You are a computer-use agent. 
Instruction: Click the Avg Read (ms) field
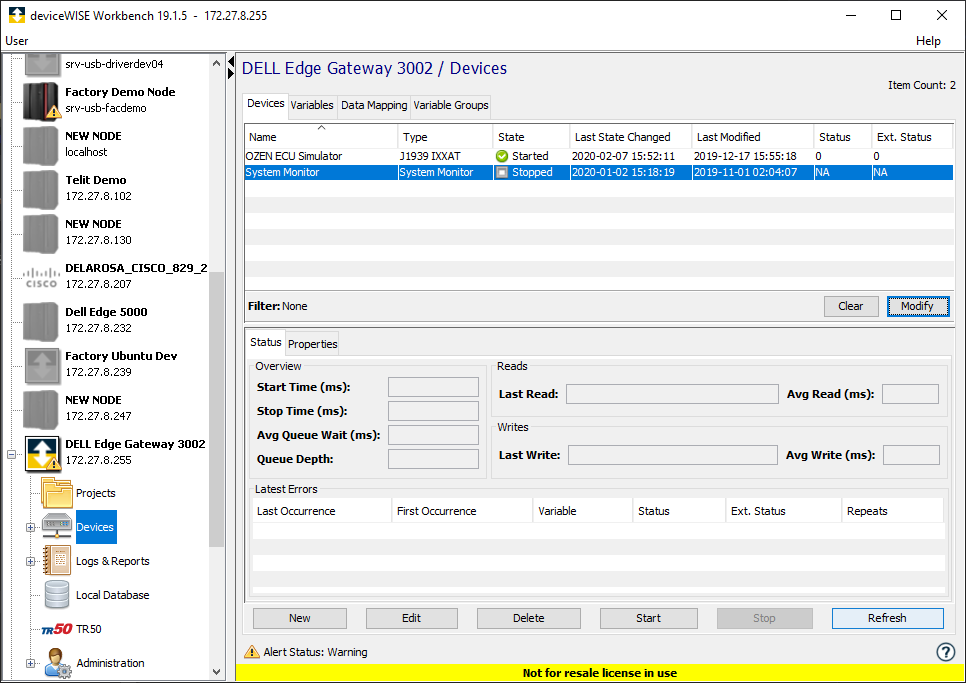[x=911, y=394]
